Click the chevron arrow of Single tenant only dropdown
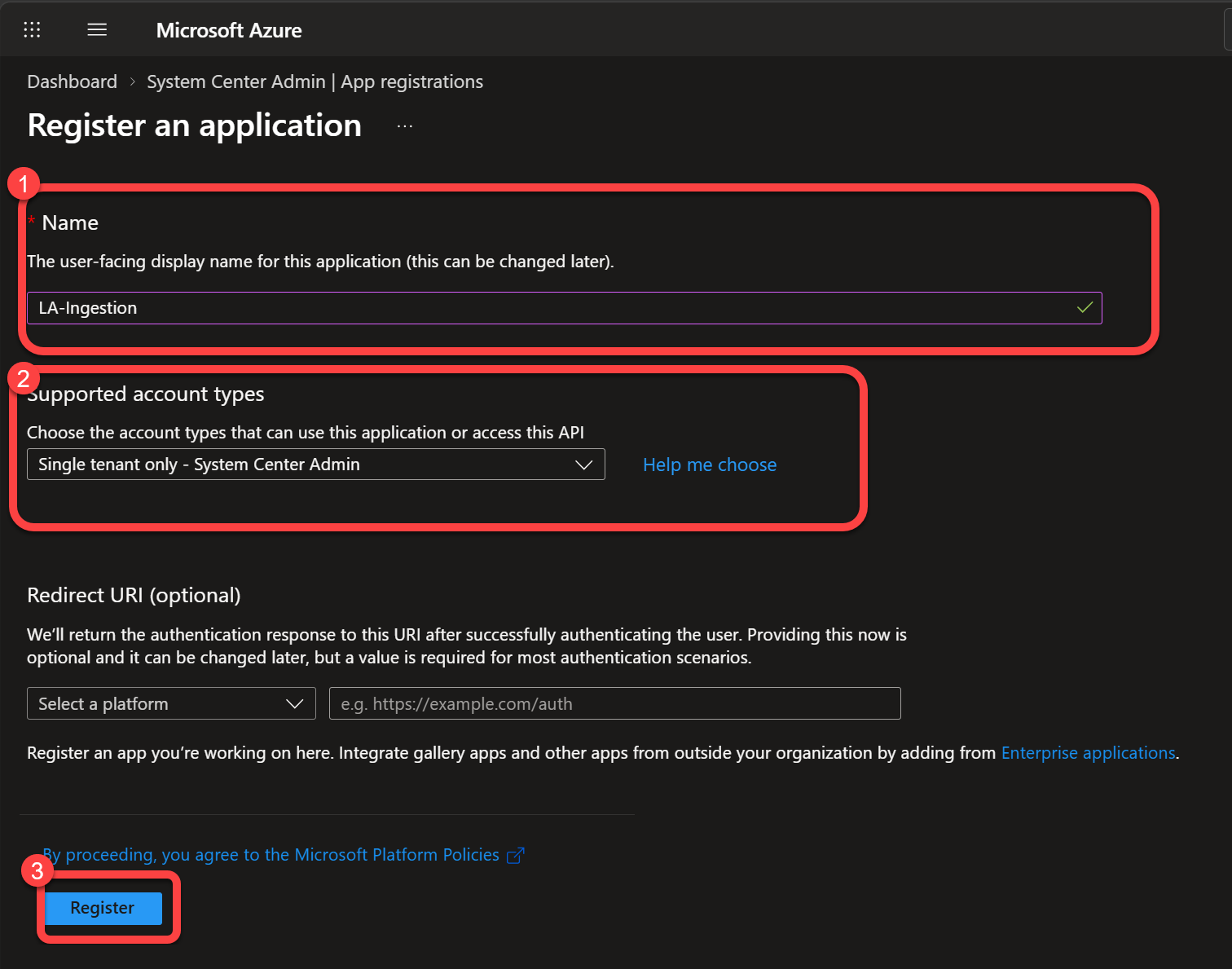 (583, 465)
